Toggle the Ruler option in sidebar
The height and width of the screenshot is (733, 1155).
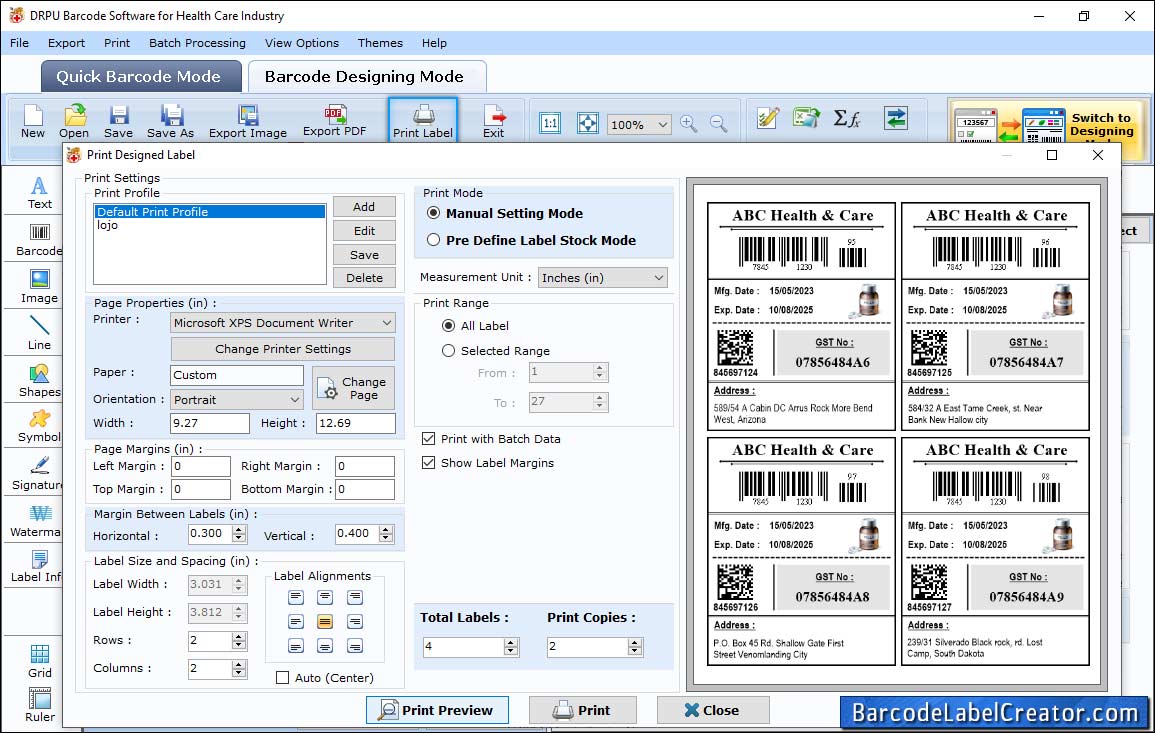40,705
